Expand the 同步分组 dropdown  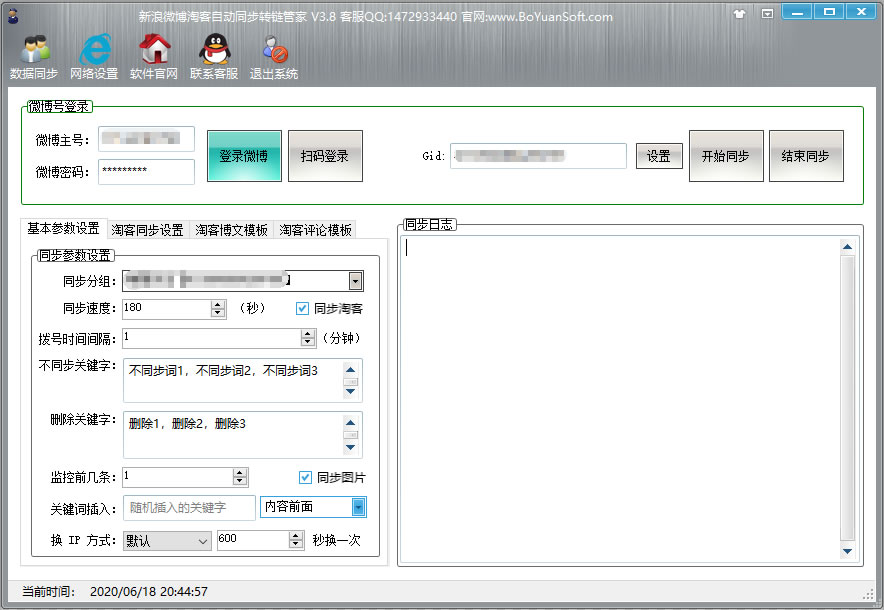click(355, 281)
